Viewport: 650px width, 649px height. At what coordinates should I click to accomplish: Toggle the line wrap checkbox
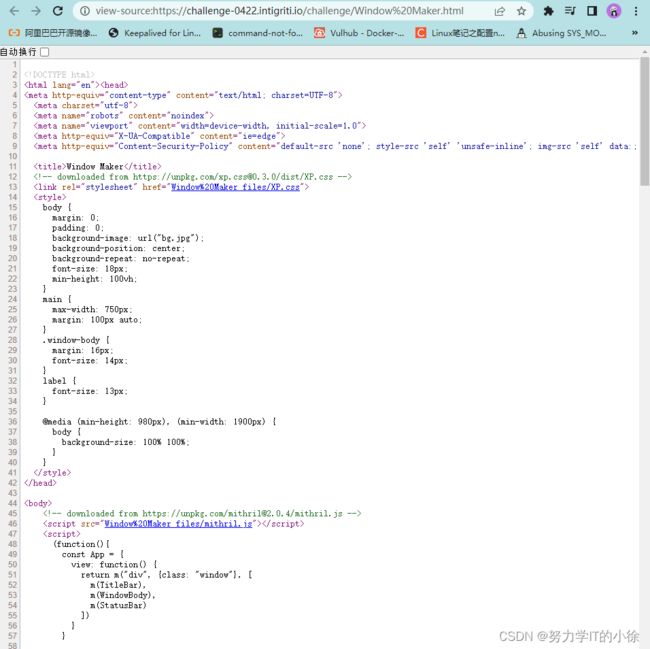45,52
